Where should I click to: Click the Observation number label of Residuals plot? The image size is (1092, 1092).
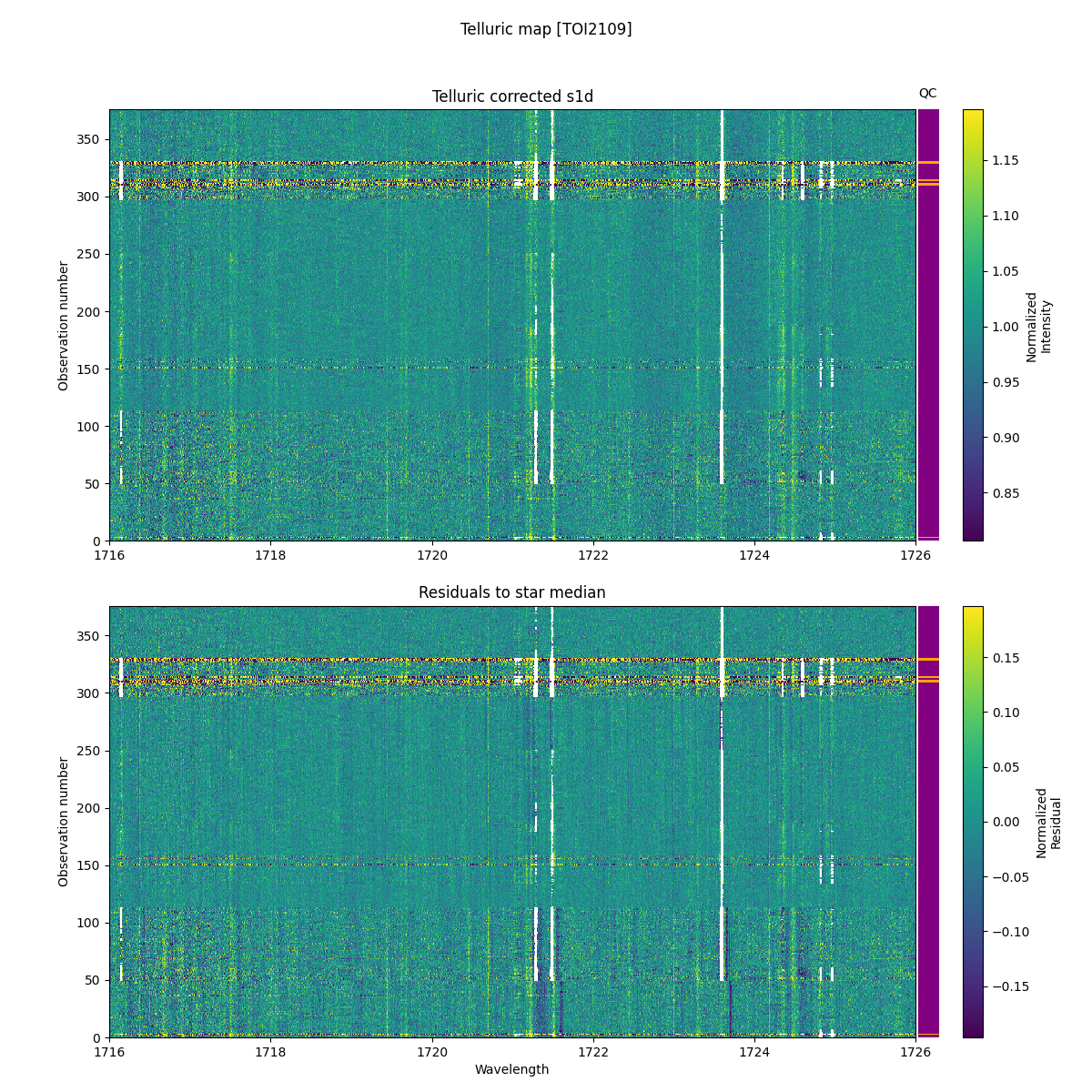[x=64, y=822]
